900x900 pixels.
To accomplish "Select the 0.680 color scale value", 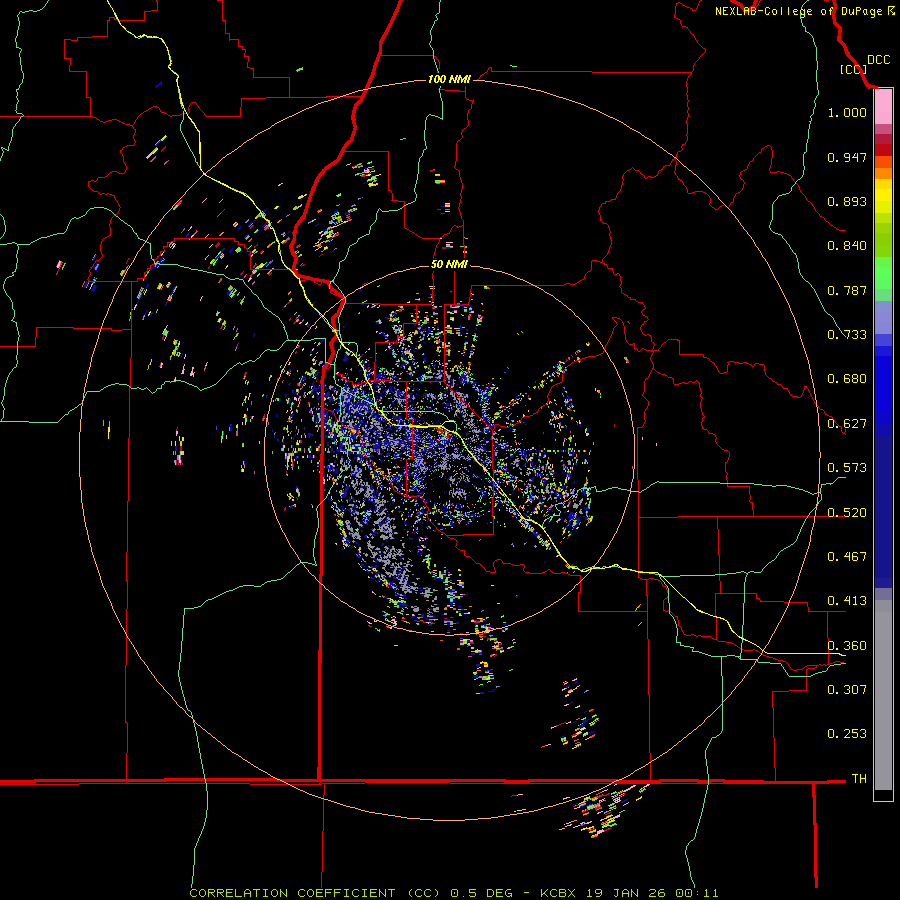I will pyautogui.click(x=847, y=379).
